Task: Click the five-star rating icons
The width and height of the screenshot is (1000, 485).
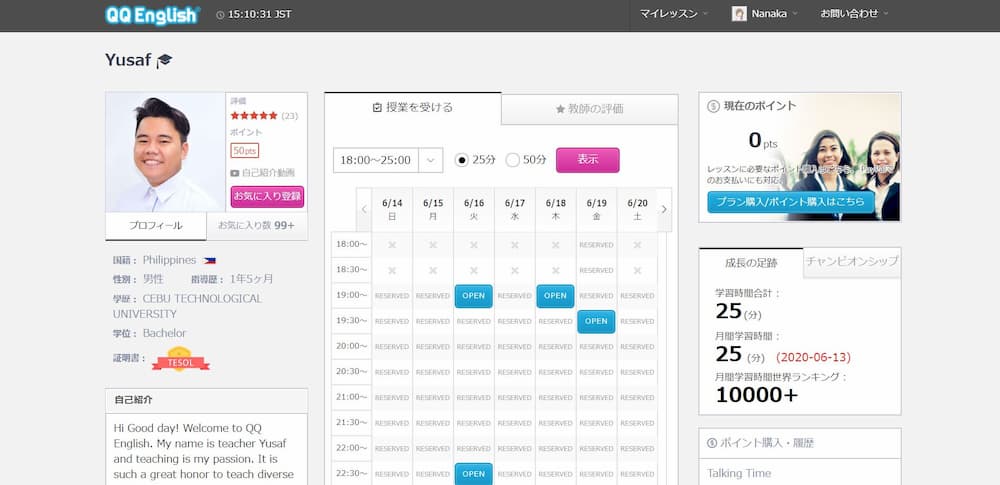Action: click(x=254, y=115)
